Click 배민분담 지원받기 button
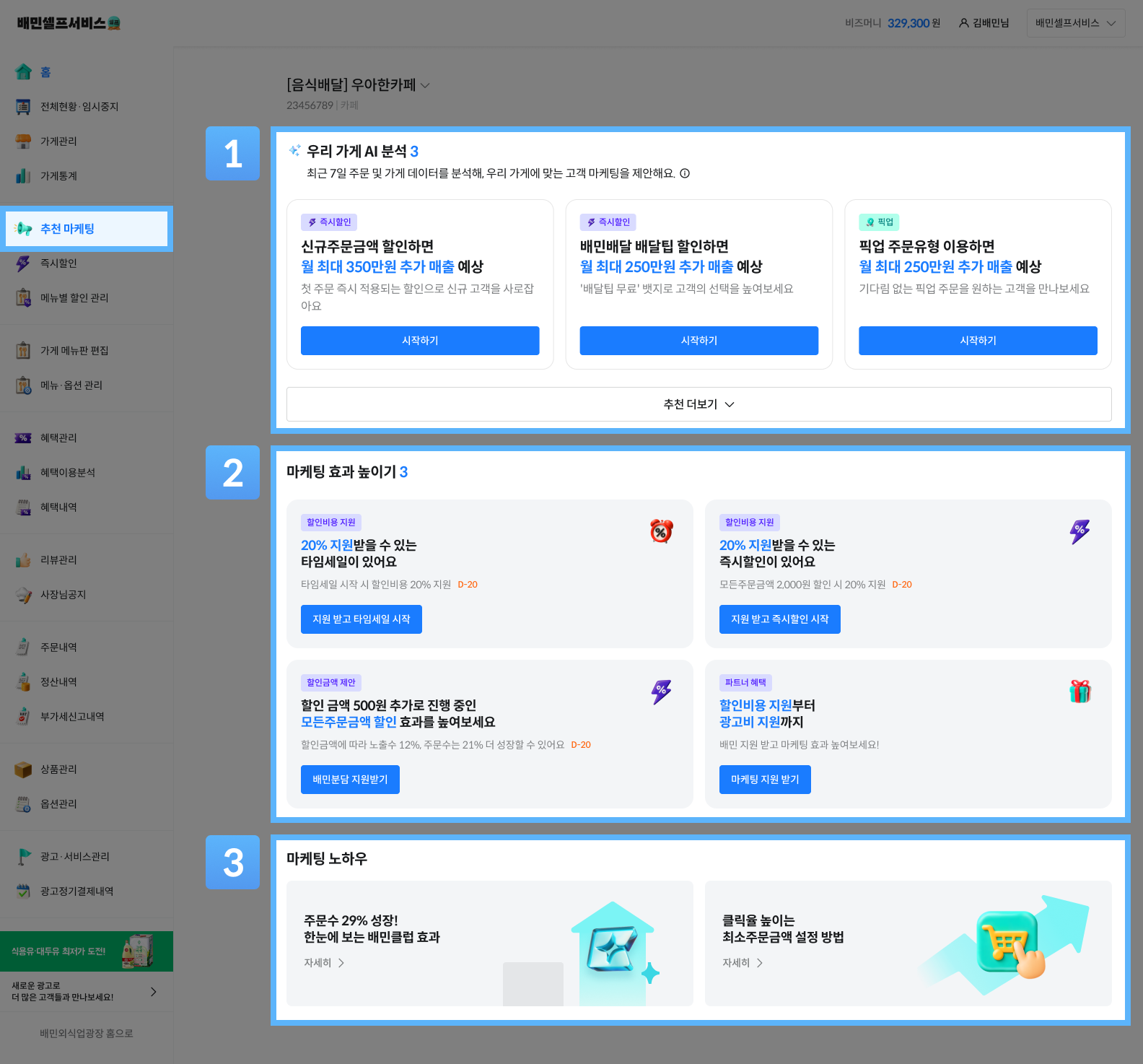1143x1064 pixels. [350, 780]
